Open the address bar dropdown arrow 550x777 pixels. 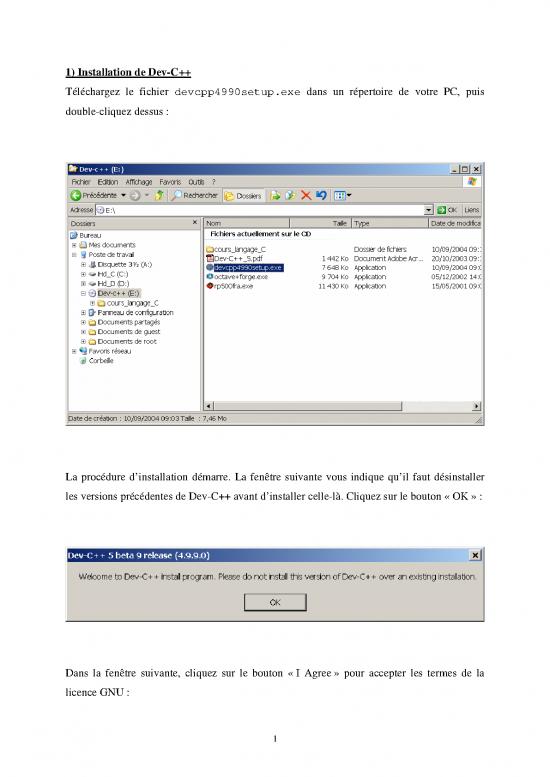point(429,210)
